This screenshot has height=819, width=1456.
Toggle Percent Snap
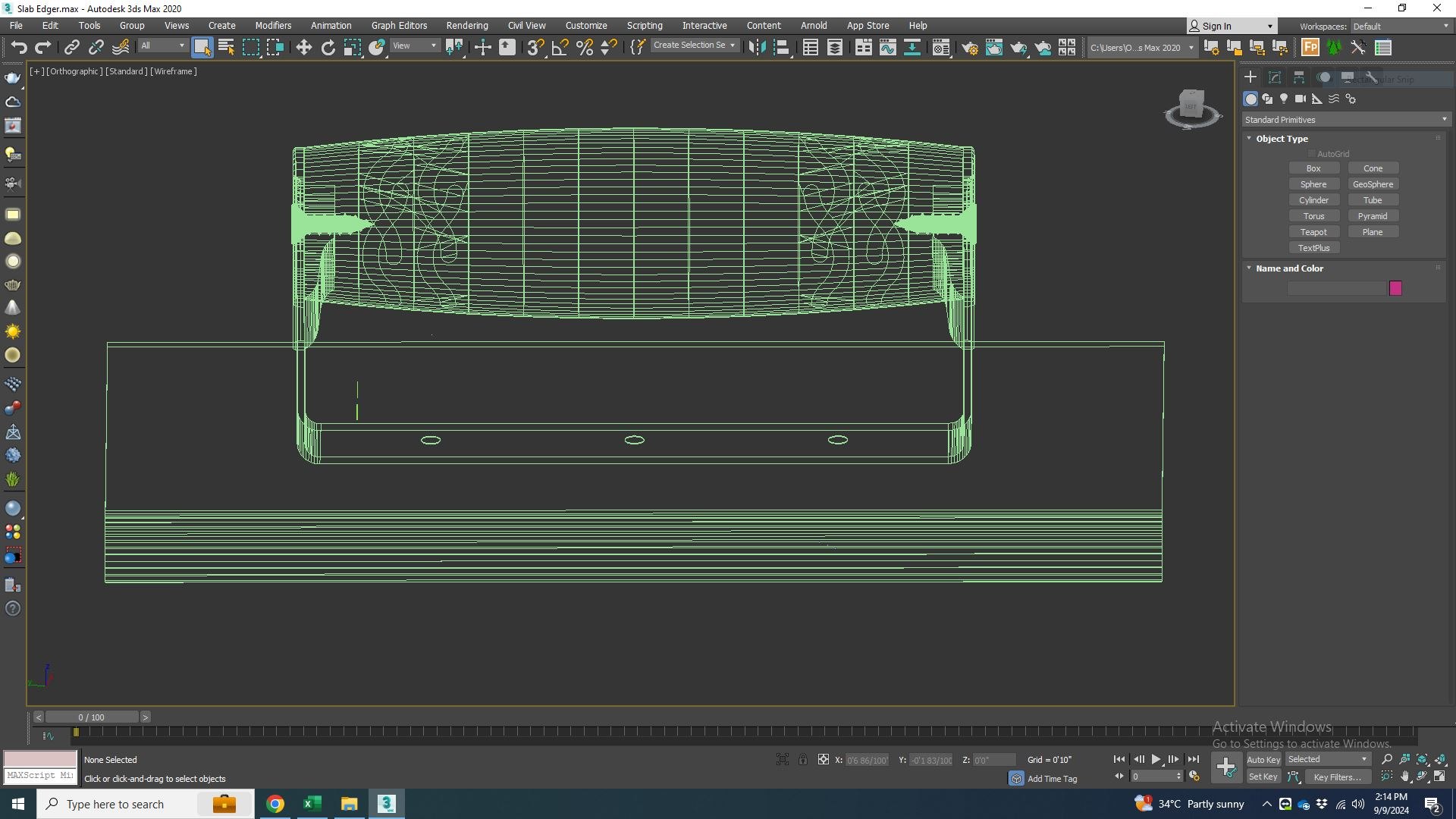(585, 48)
